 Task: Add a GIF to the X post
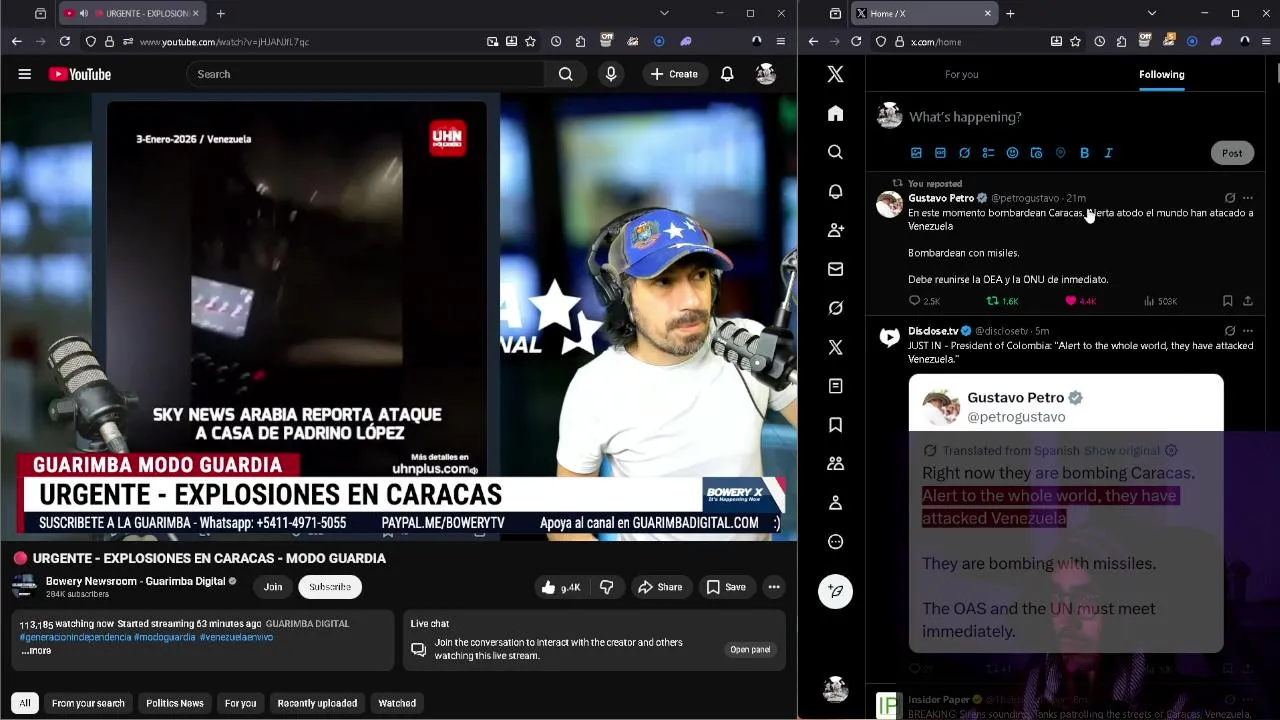(940, 153)
